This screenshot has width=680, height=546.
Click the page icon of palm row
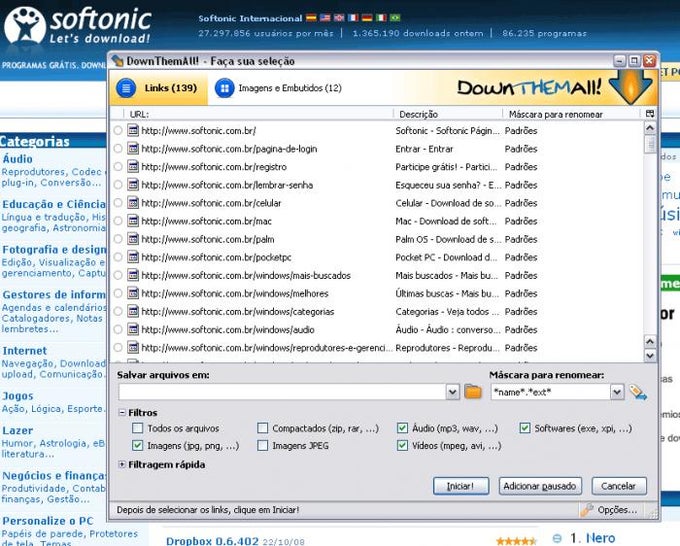[x=133, y=239]
